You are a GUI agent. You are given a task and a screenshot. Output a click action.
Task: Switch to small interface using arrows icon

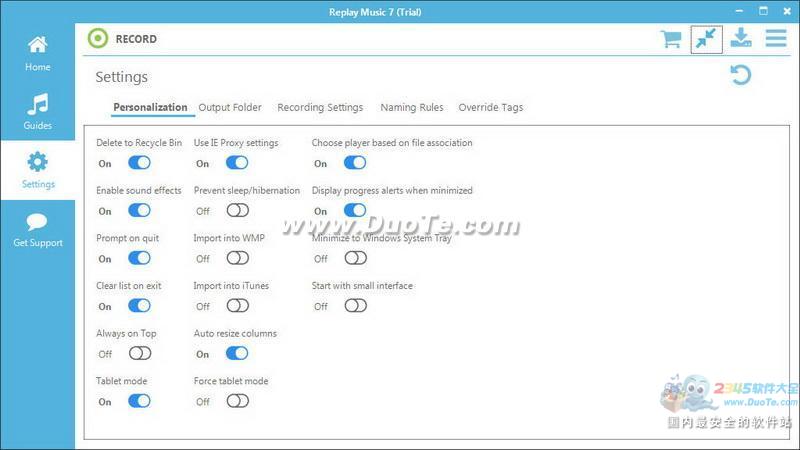click(706, 39)
